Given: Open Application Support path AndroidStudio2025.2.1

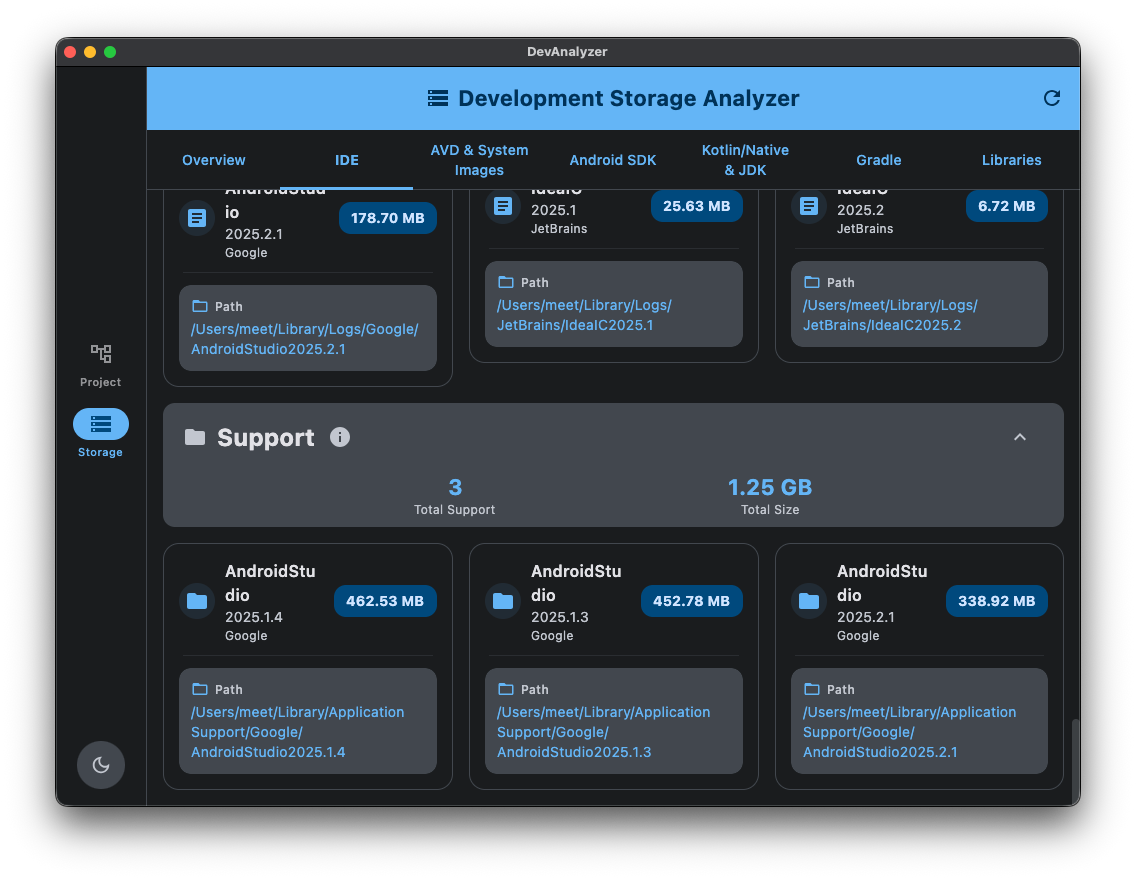Looking at the screenshot, I should [x=909, y=732].
